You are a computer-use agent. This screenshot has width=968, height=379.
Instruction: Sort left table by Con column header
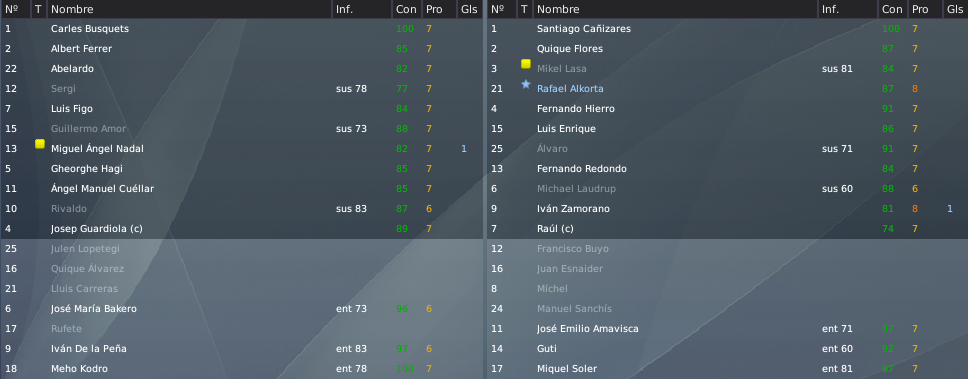click(x=406, y=9)
